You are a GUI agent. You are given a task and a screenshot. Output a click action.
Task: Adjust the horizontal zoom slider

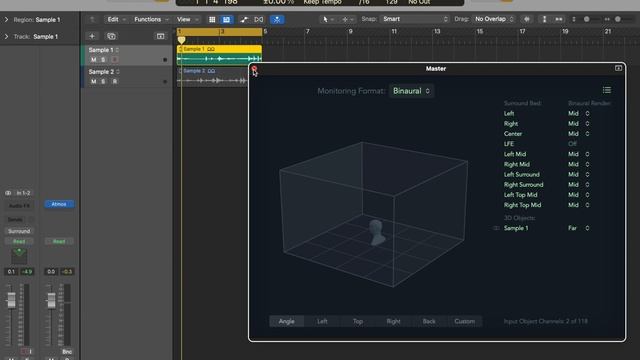(x=618, y=19)
